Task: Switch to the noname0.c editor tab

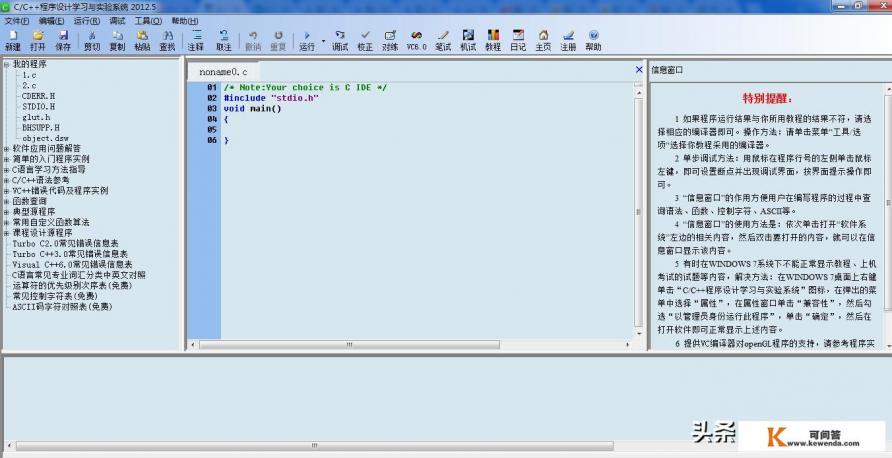Action: click(223, 72)
